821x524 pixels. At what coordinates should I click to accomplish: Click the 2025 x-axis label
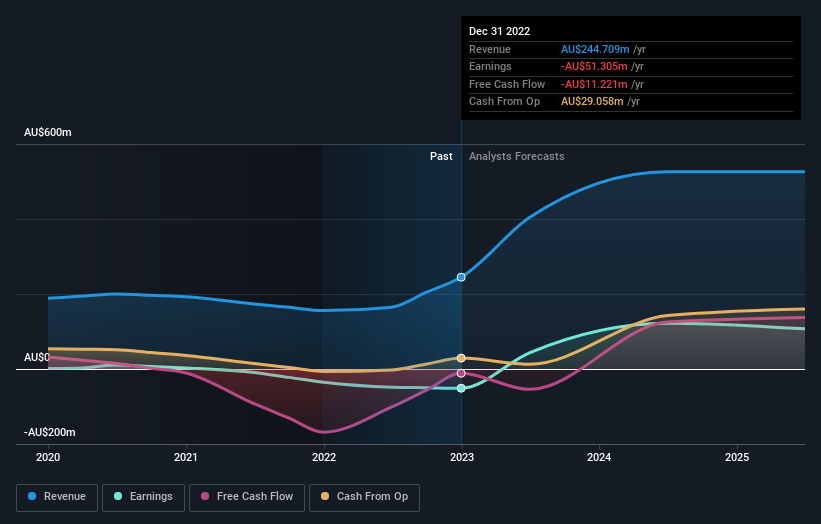pos(737,457)
